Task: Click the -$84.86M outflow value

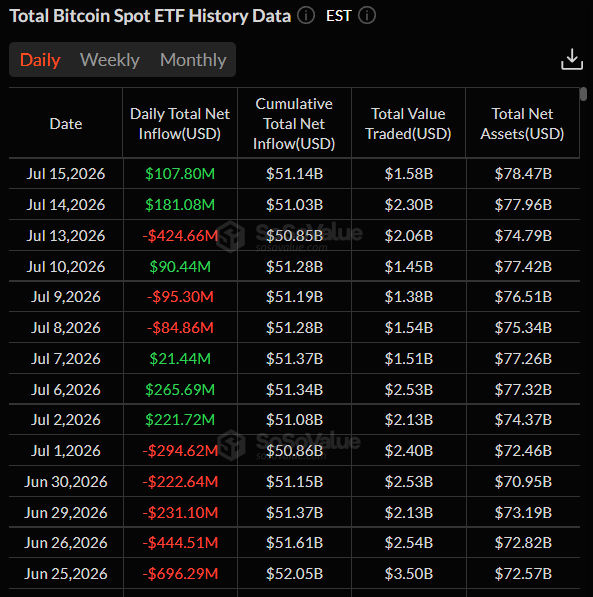Action: tap(180, 327)
